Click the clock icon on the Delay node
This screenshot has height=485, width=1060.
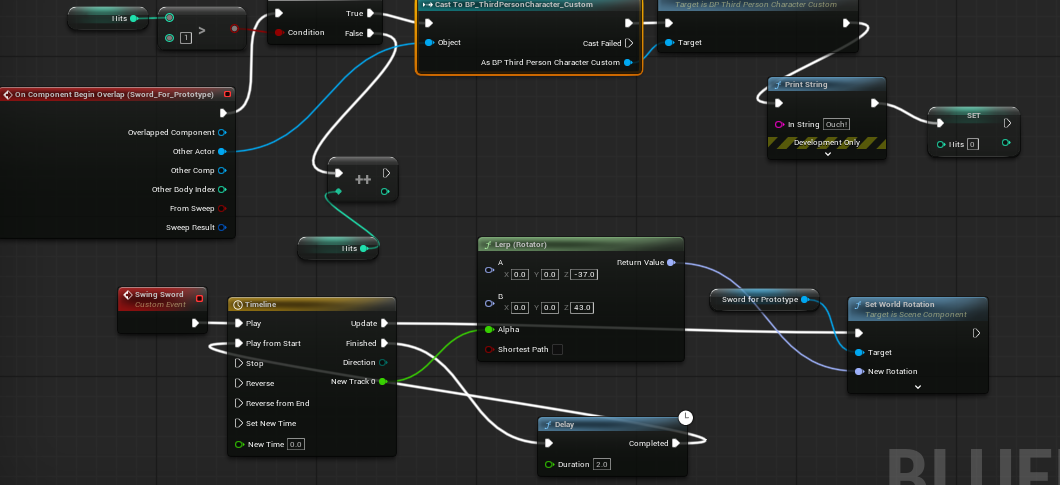(x=685, y=417)
